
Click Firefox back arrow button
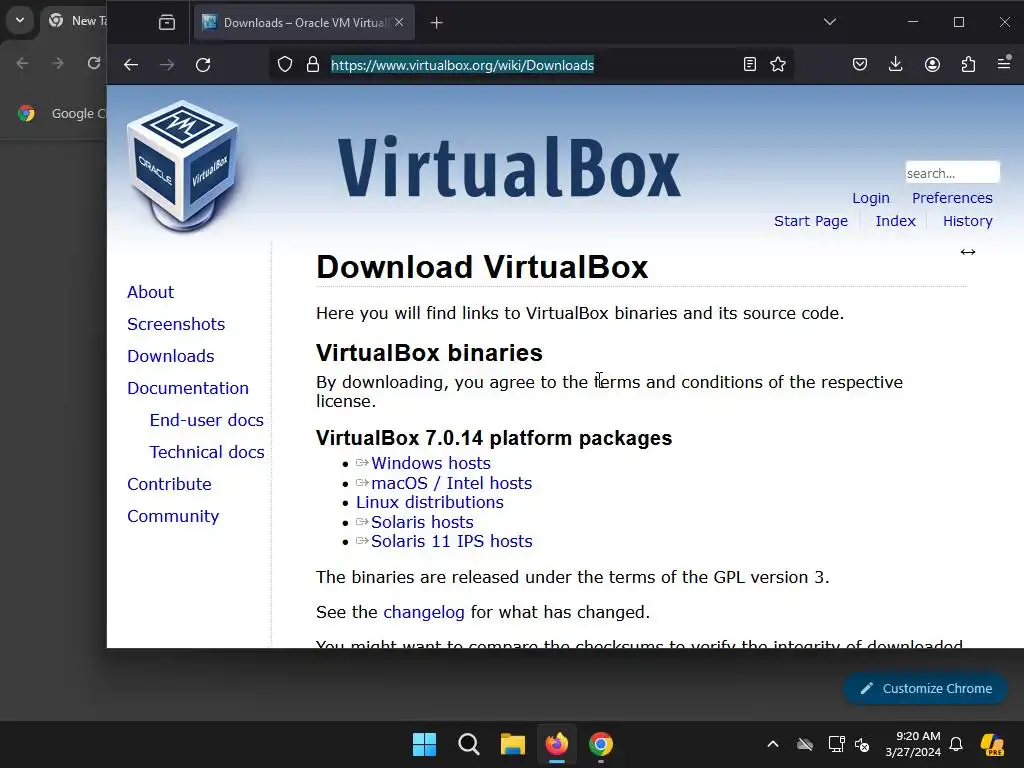131,65
